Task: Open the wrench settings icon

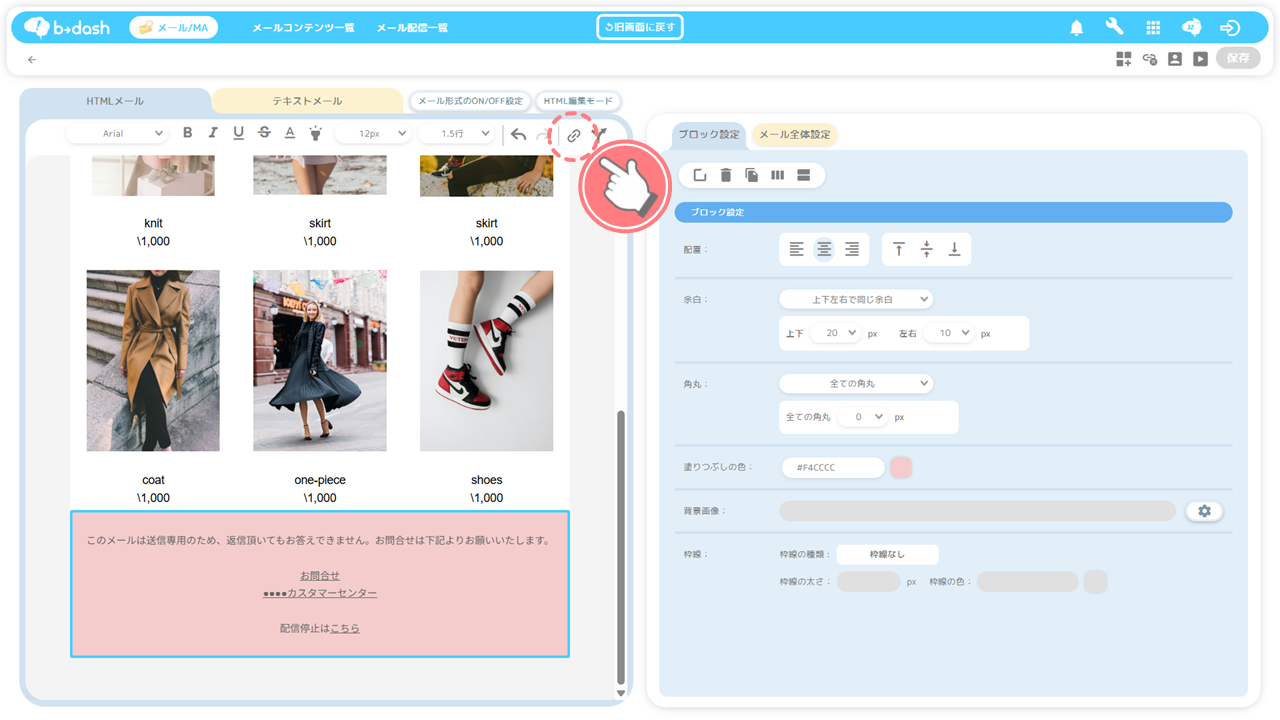Action: (x=1114, y=28)
